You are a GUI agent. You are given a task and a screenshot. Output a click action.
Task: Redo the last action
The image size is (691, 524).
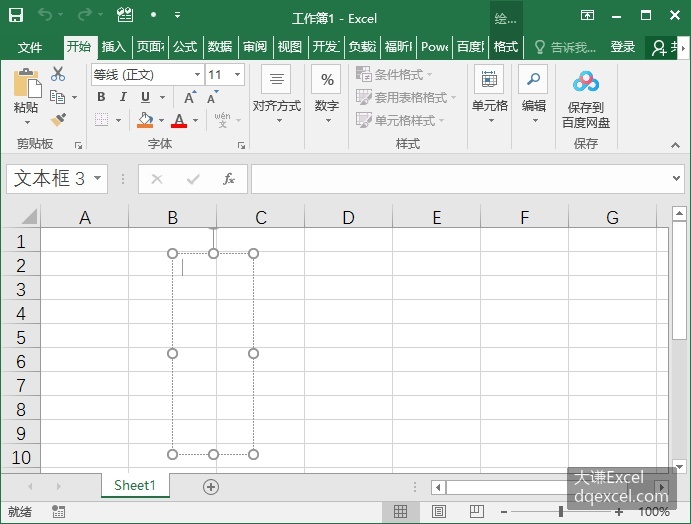[84, 15]
